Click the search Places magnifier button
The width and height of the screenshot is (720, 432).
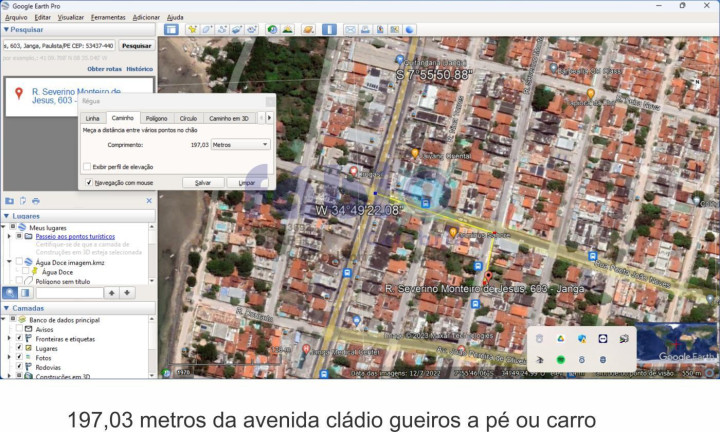[10, 292]
